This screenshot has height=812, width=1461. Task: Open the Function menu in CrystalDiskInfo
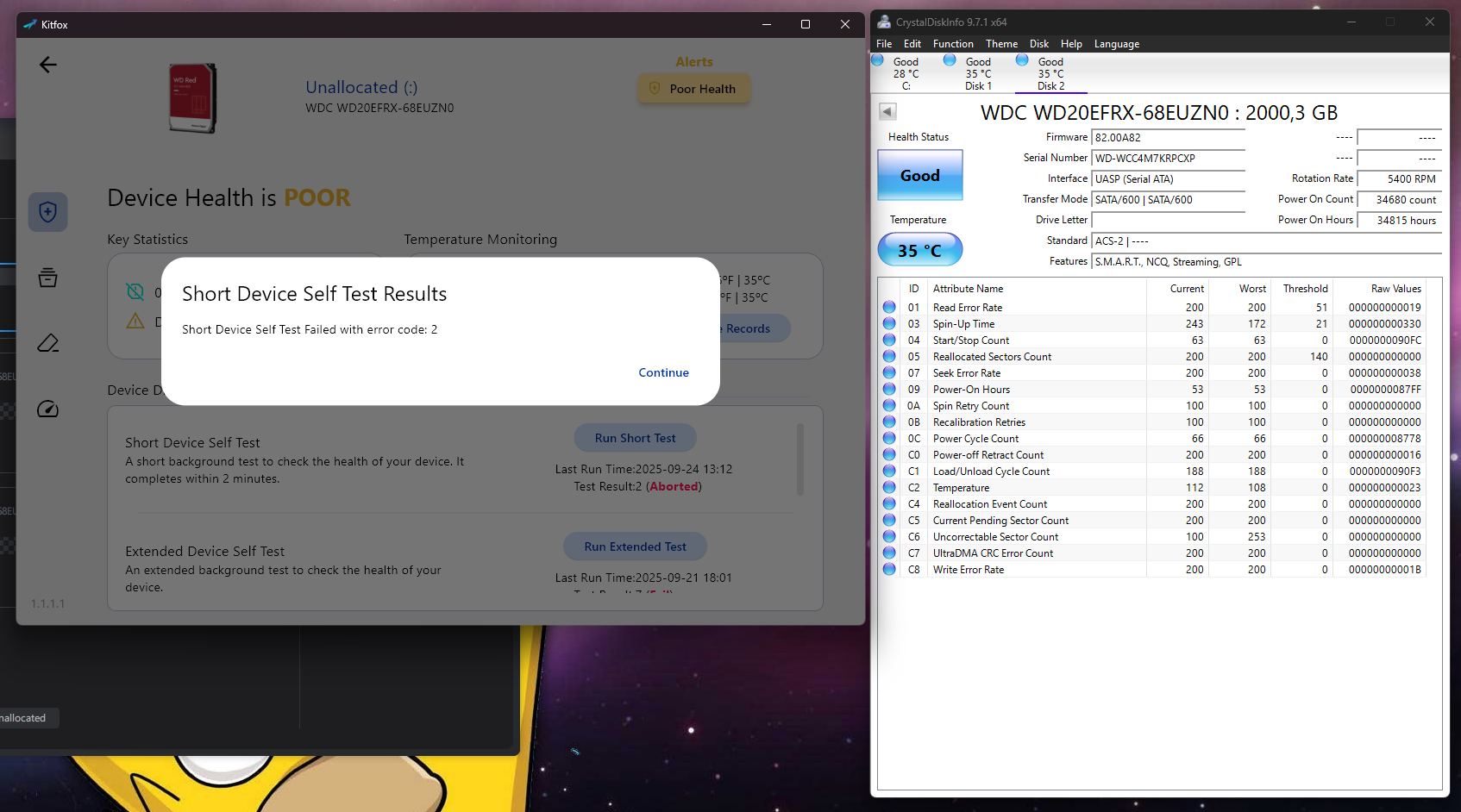953,44
